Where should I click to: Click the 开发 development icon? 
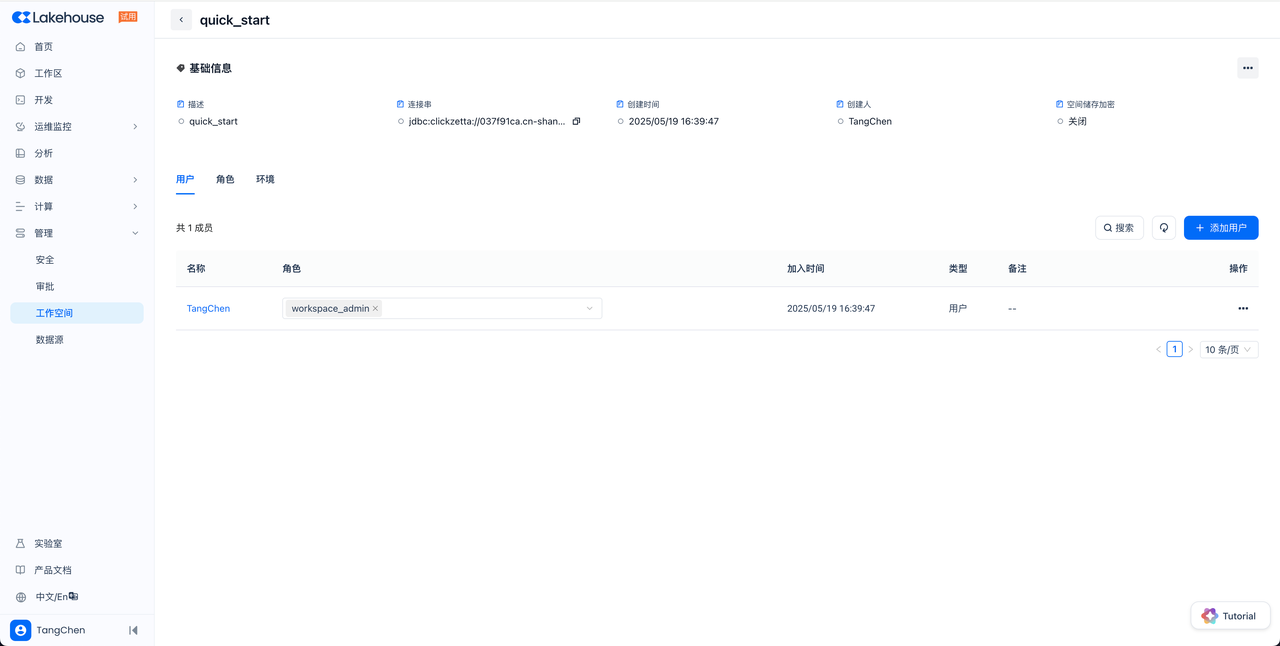point(20,100)
